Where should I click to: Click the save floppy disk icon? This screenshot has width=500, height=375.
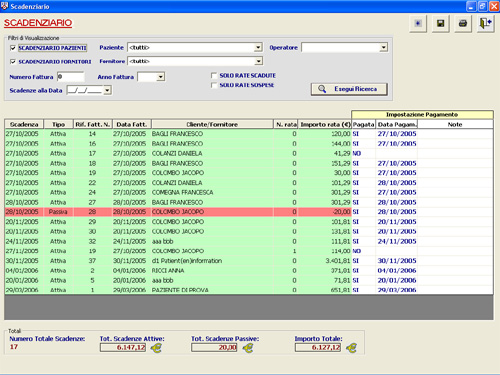[x=440, y=23]
